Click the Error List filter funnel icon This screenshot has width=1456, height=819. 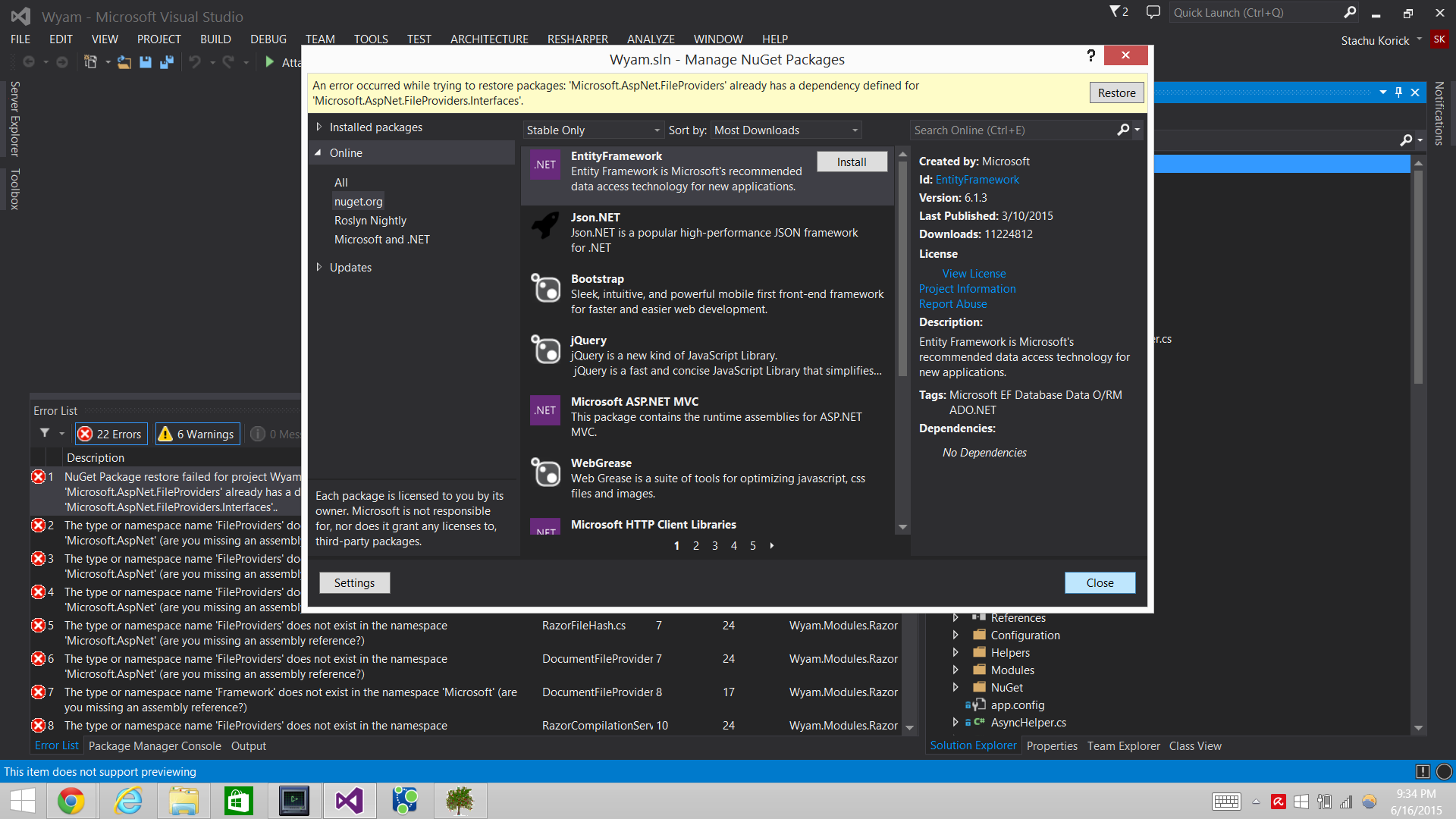[45, 433]
